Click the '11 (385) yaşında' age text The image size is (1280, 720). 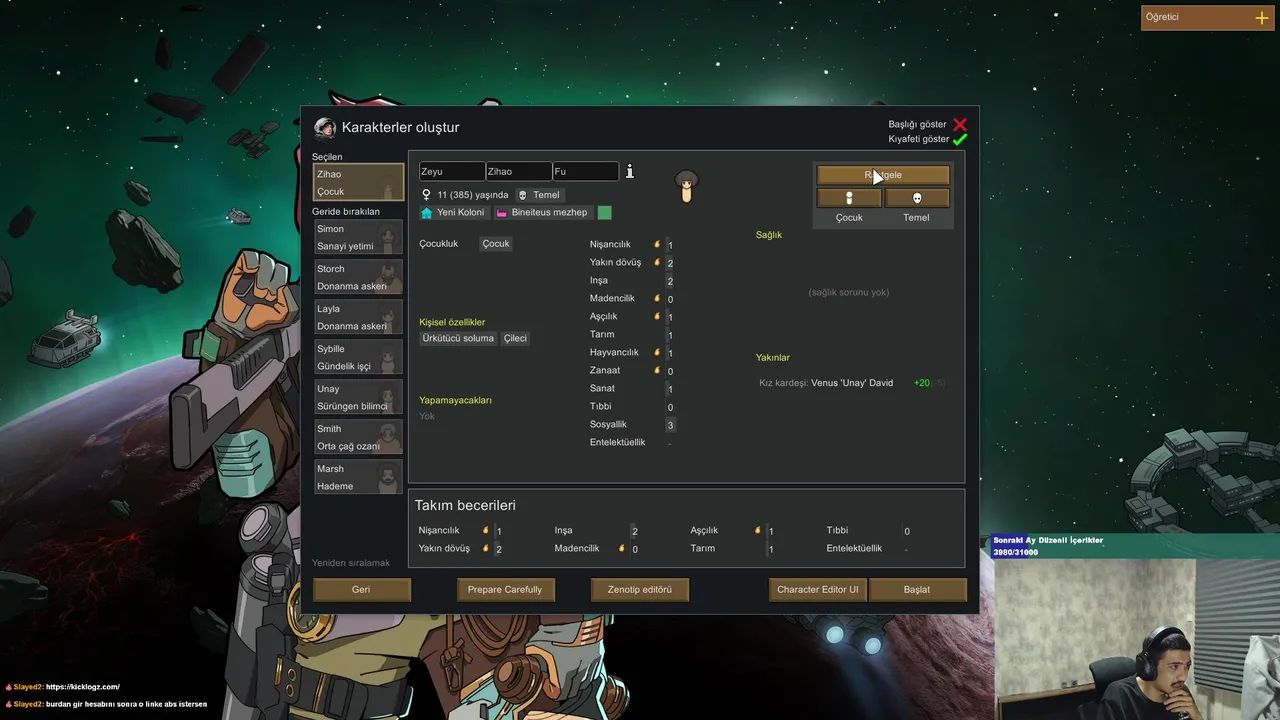pyautogui.click(x=473, y=195)
